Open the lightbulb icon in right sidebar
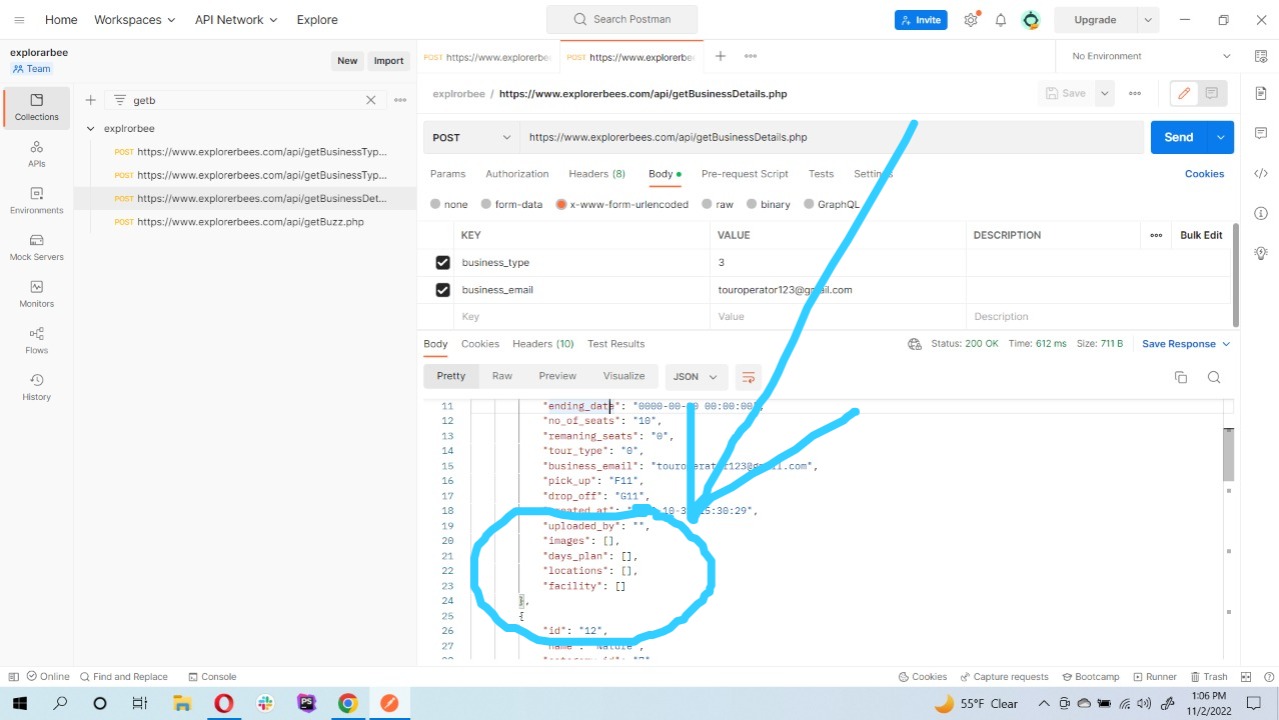1279x720 pixels. pyautogui.click(x=1261, y=253)
